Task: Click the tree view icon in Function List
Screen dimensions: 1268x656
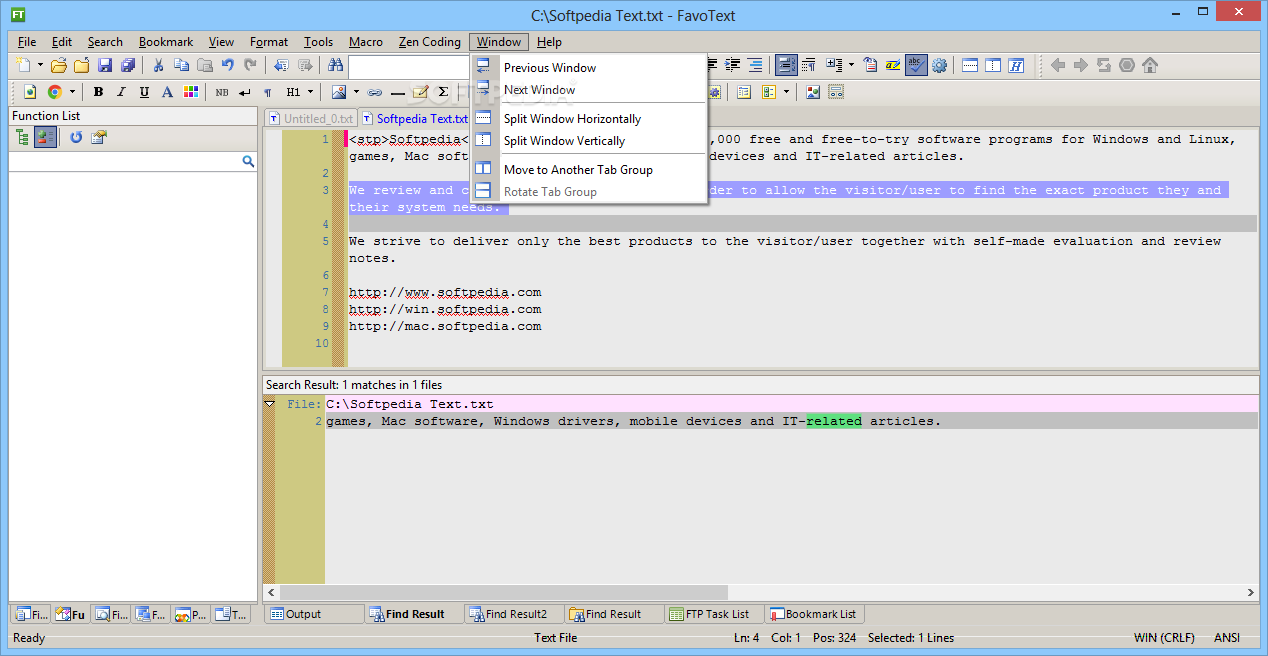Action: click(x=22, y=137)
